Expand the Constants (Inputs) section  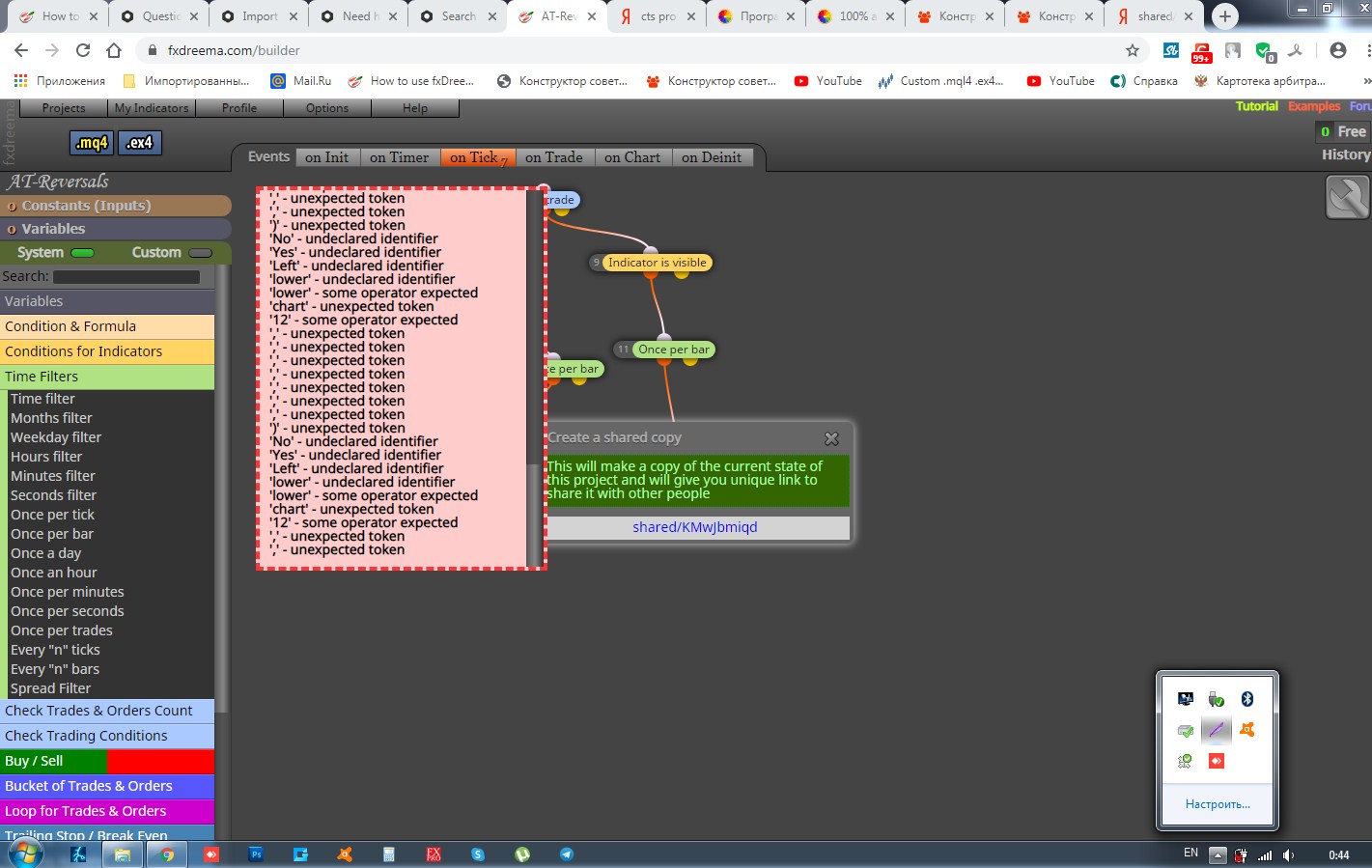pyautogui.click(x=116, y=206)
